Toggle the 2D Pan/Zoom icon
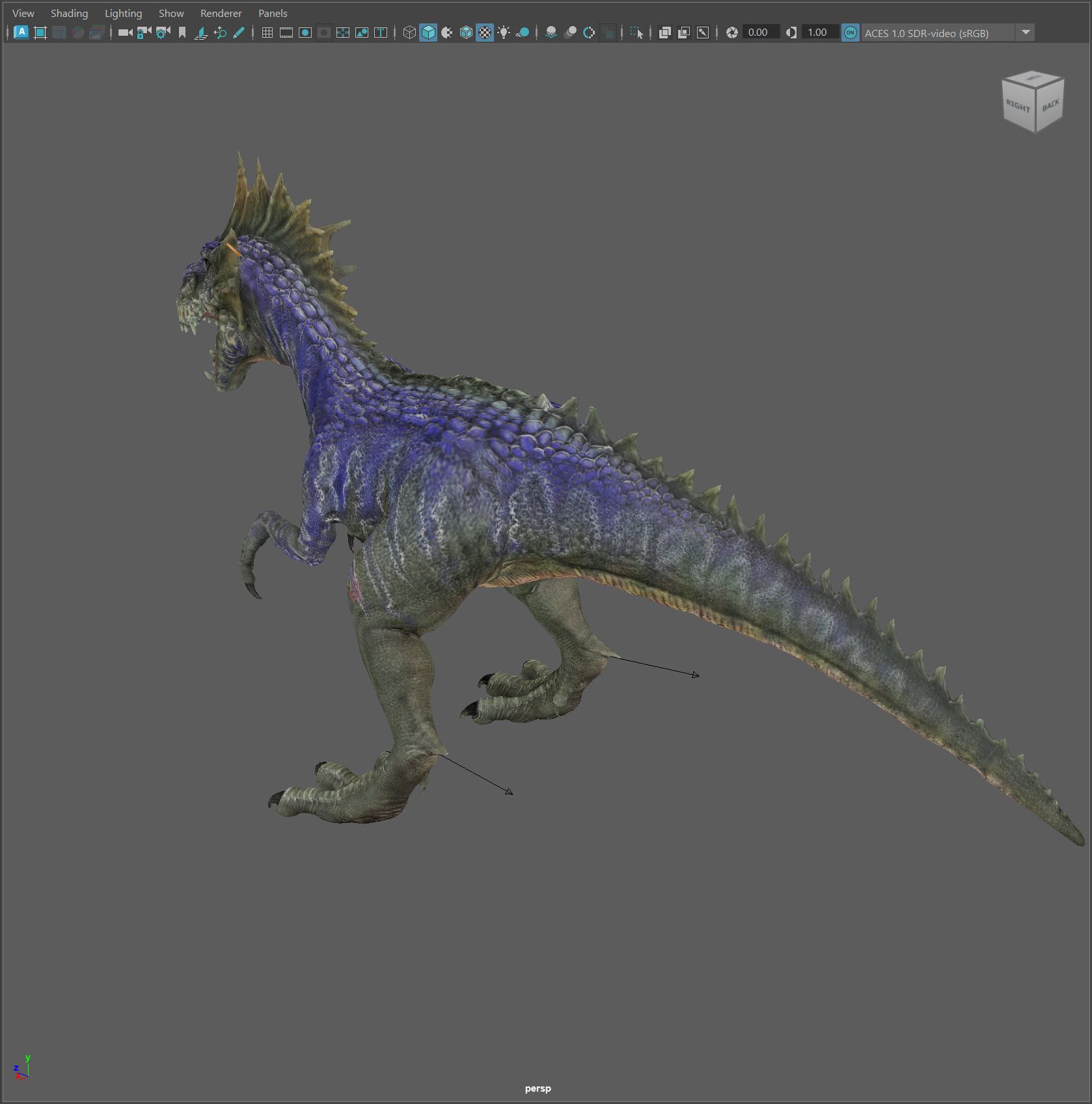Image resolution: width=1092 pixels, height=1104 pixels. [x=220, y=33]
